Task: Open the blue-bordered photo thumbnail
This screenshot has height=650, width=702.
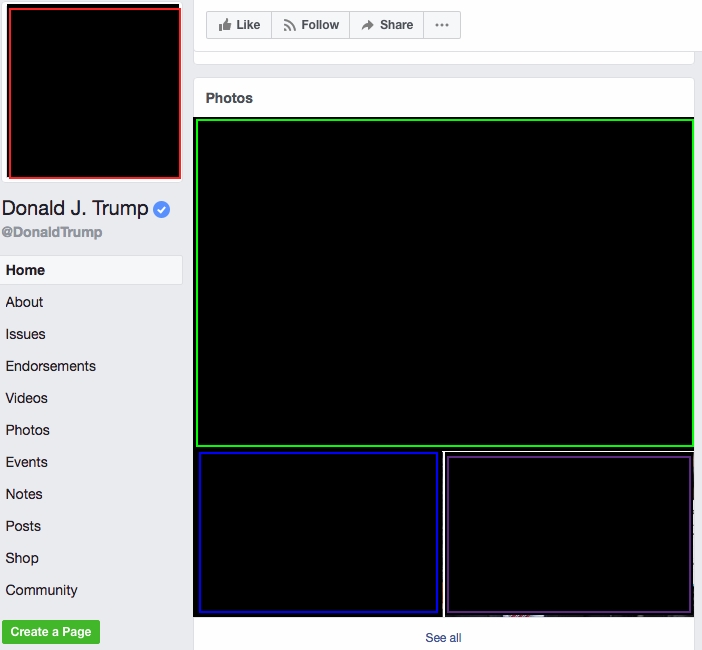Action: (318, 532)
